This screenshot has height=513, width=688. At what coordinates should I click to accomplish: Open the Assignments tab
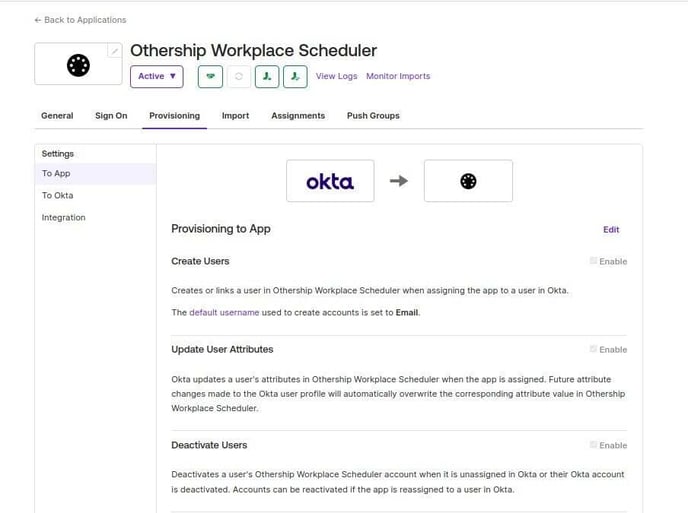click(x=298, y=116)
